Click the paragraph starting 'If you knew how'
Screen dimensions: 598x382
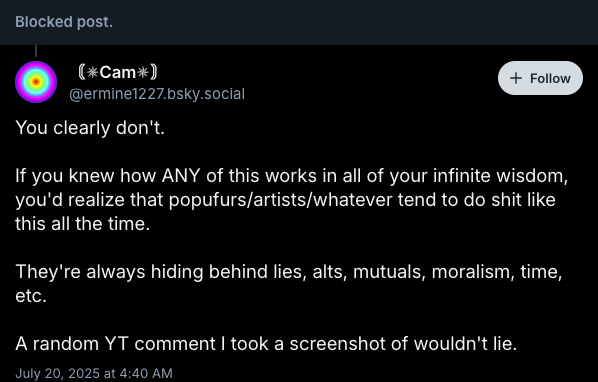(x=292, y=200)
